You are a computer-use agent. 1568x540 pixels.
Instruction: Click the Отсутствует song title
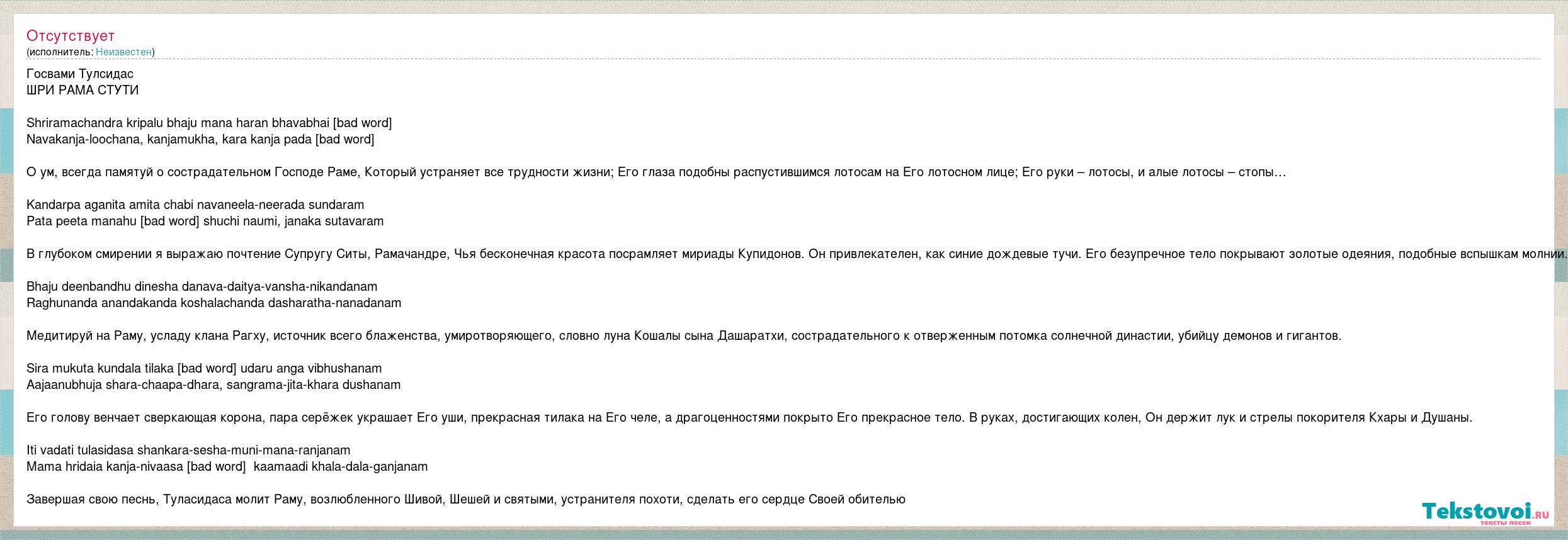71,36
